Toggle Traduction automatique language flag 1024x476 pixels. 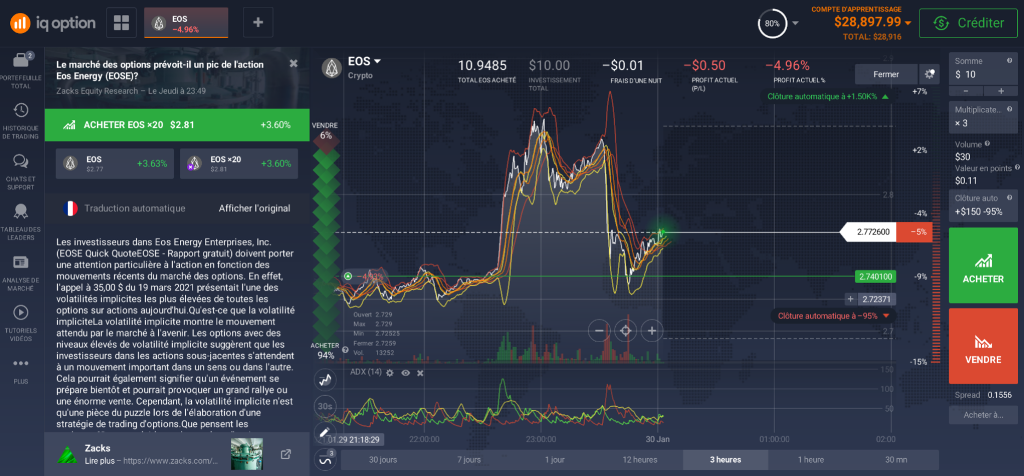pos(69,208)
